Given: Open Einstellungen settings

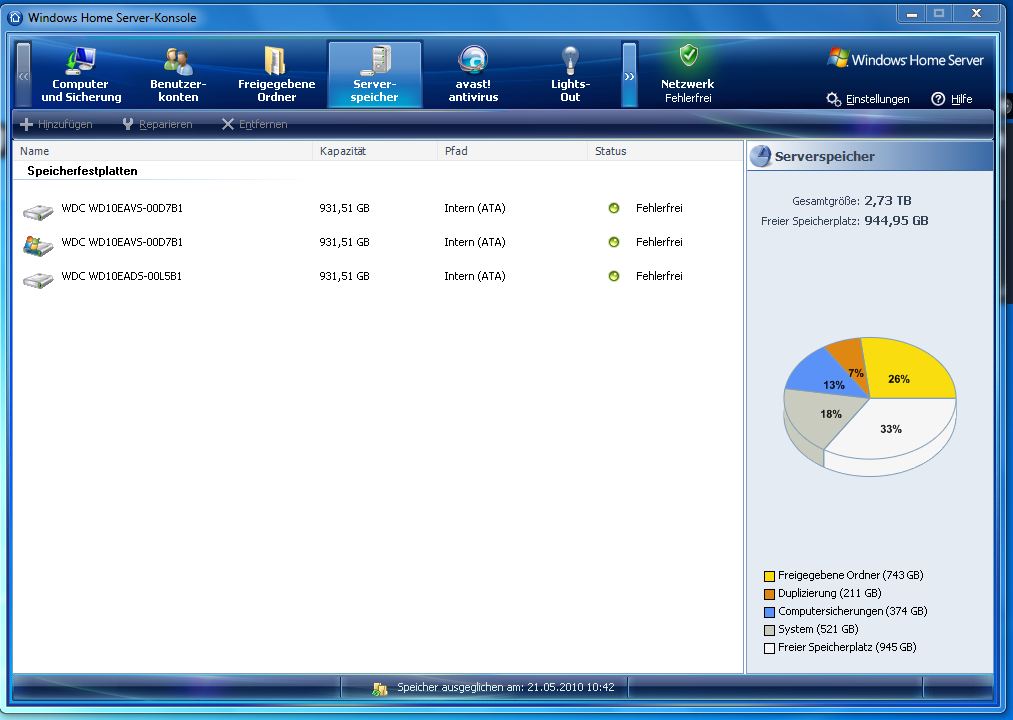Looking at the screenshot, I should [x=868, y=99].
